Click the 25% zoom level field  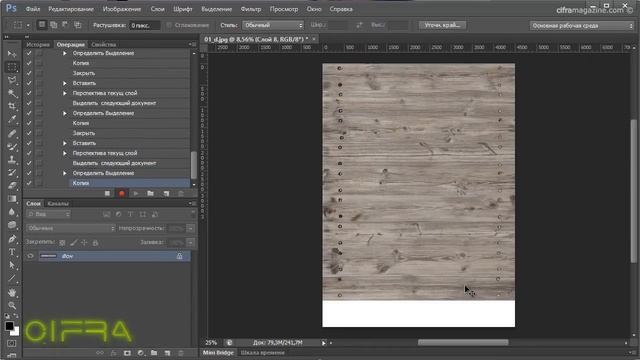click(211, 343)
